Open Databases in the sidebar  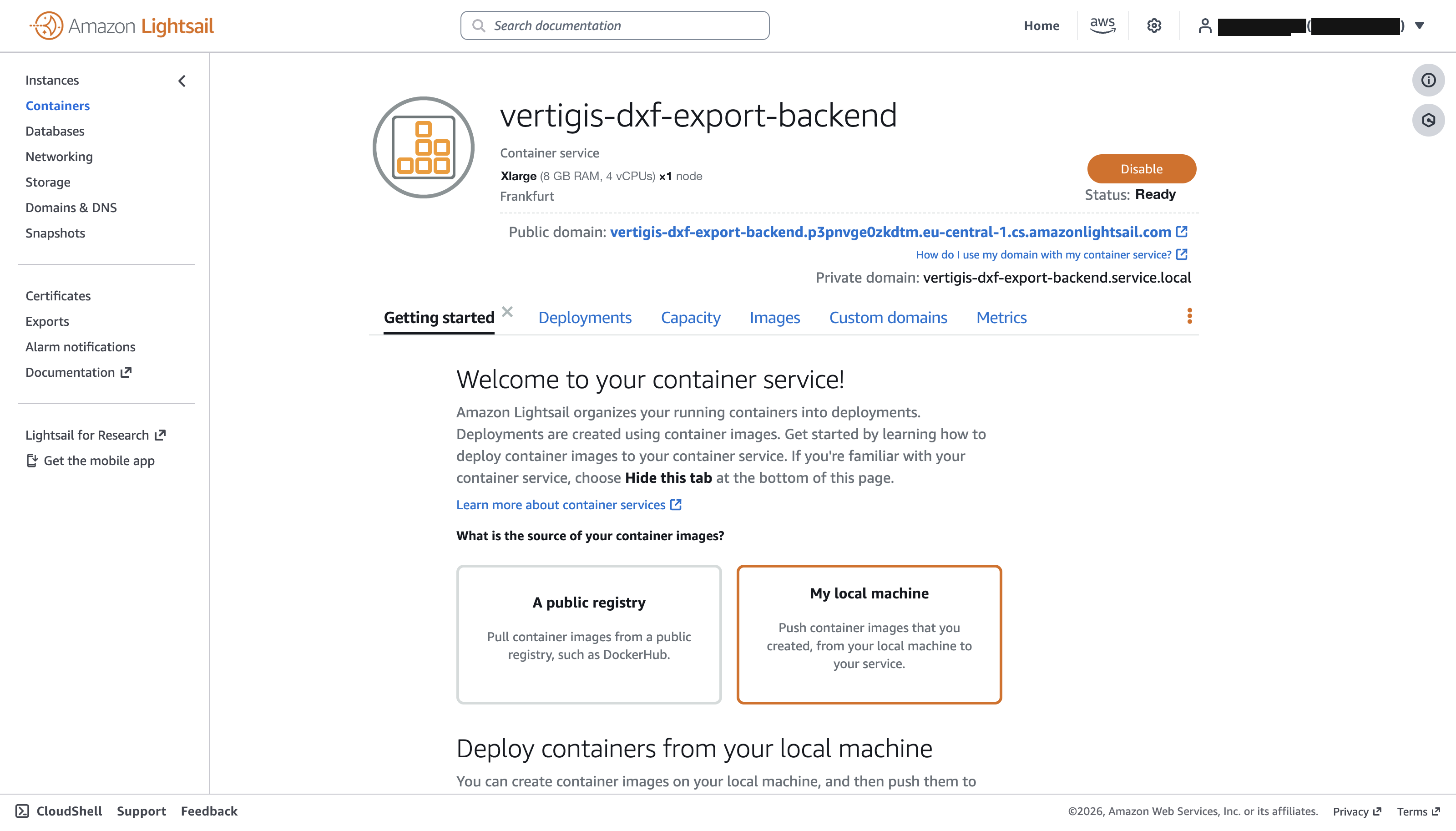(55, 131)
